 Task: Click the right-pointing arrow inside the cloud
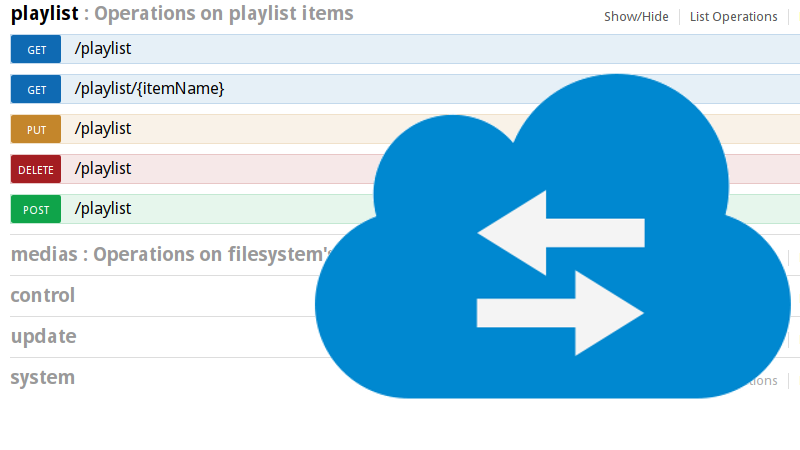pyautogui.click(x=560, y=313)
